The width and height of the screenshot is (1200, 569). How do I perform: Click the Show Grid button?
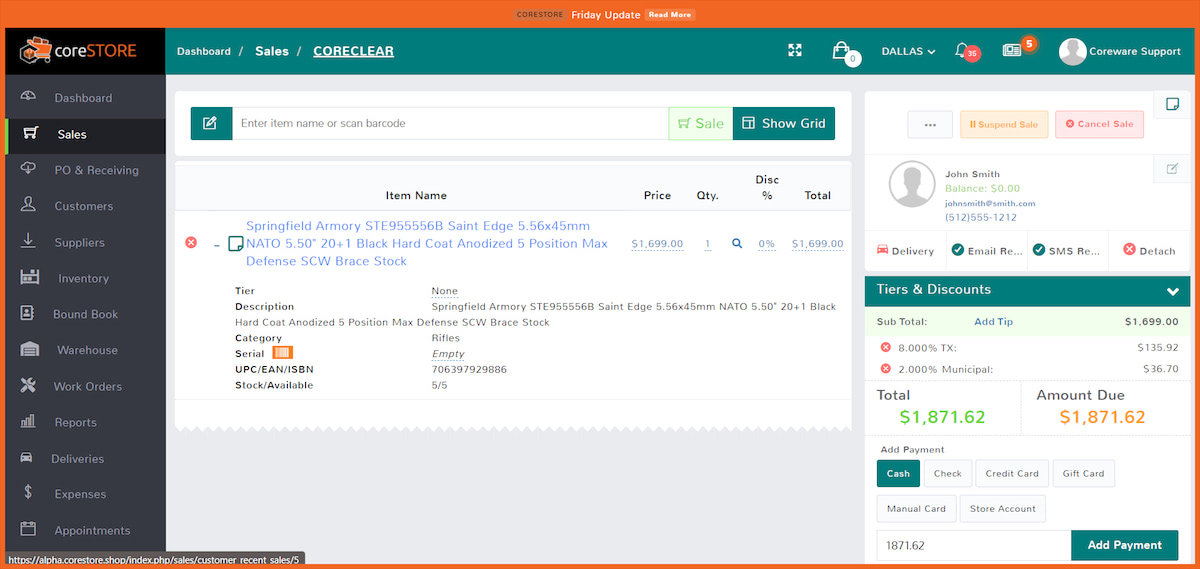click(784, 123)
